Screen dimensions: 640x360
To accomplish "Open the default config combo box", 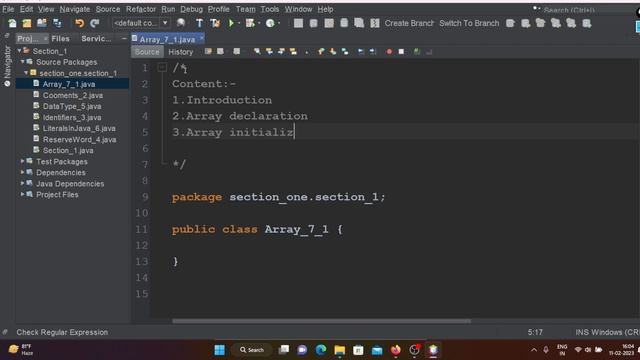I will tap(141, 23).
